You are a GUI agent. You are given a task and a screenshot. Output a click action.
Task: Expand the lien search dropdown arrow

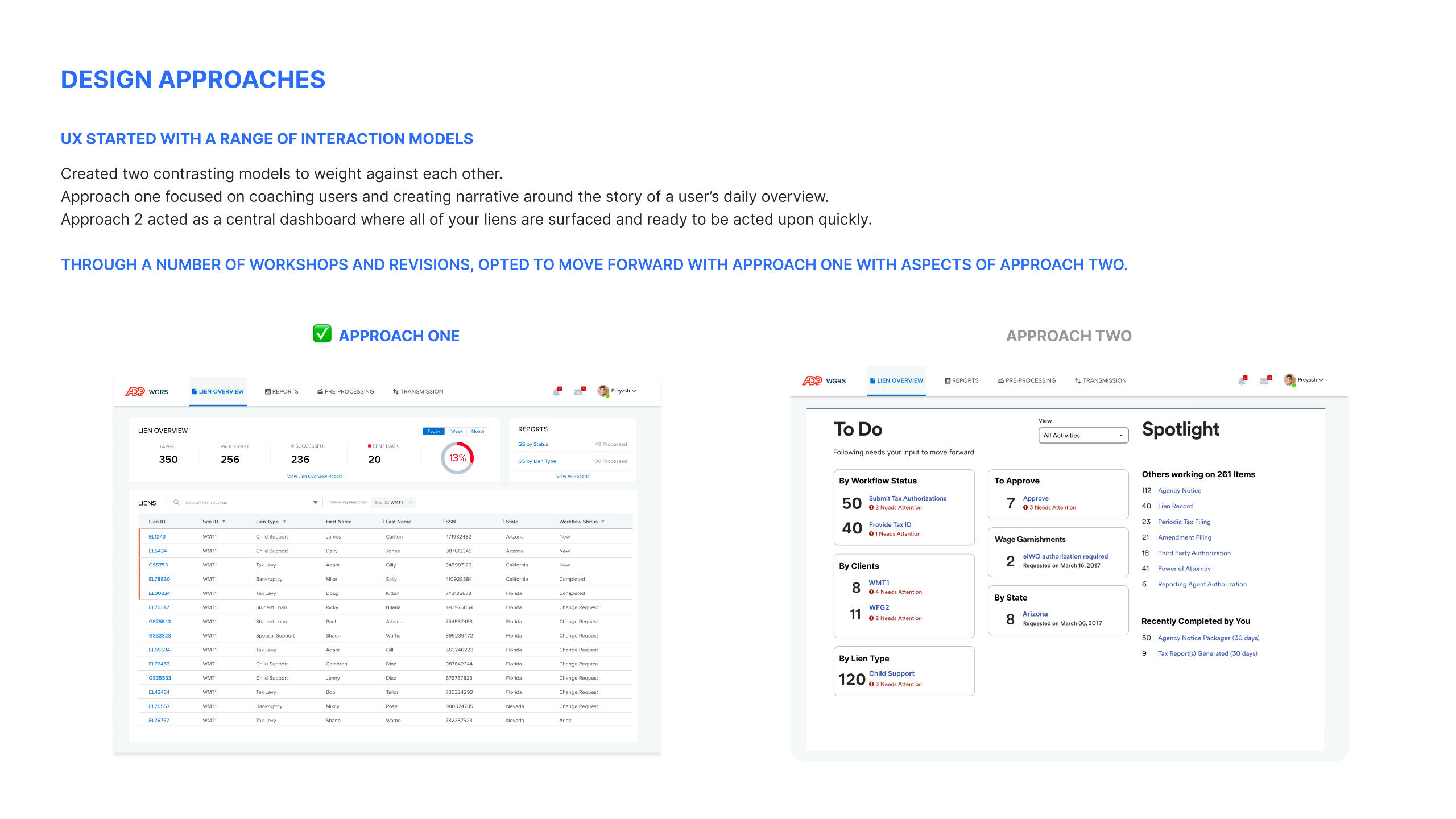coord(315,502)
